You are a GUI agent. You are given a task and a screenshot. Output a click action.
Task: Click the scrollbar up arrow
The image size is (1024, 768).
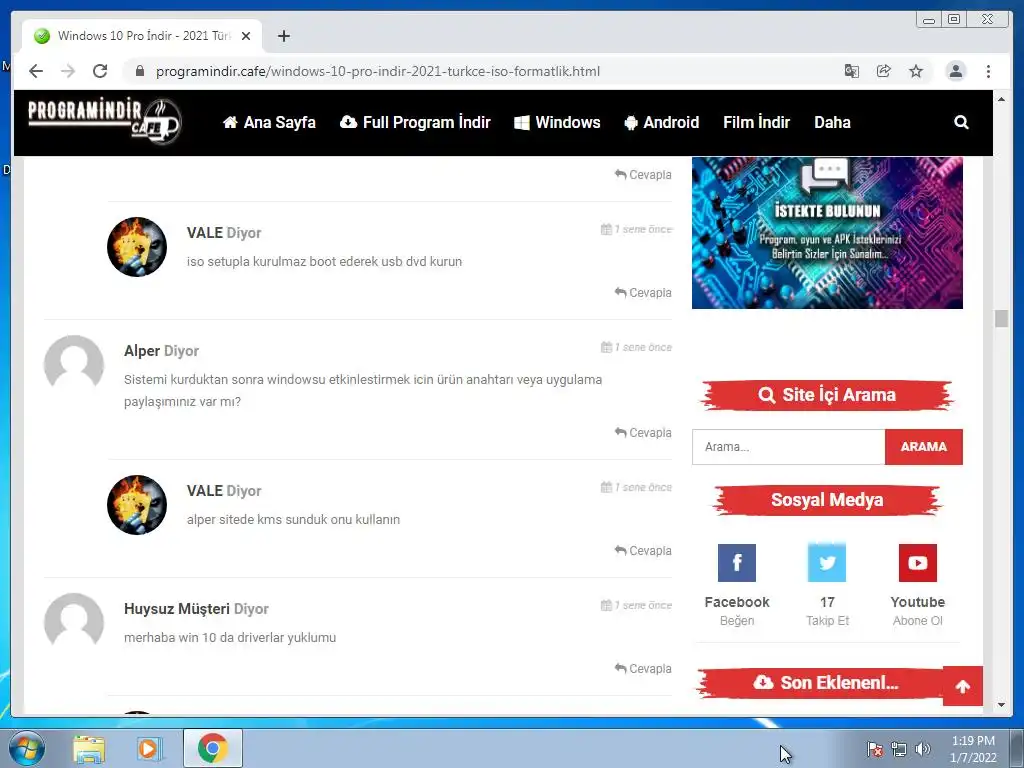pos(1001,99)
